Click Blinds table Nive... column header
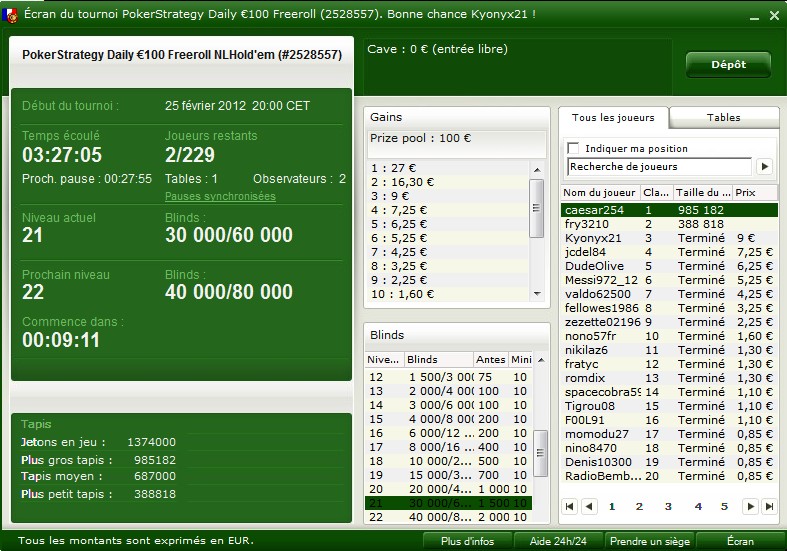The height and width of the screenshot is (551, 787). tap(384, 359)
